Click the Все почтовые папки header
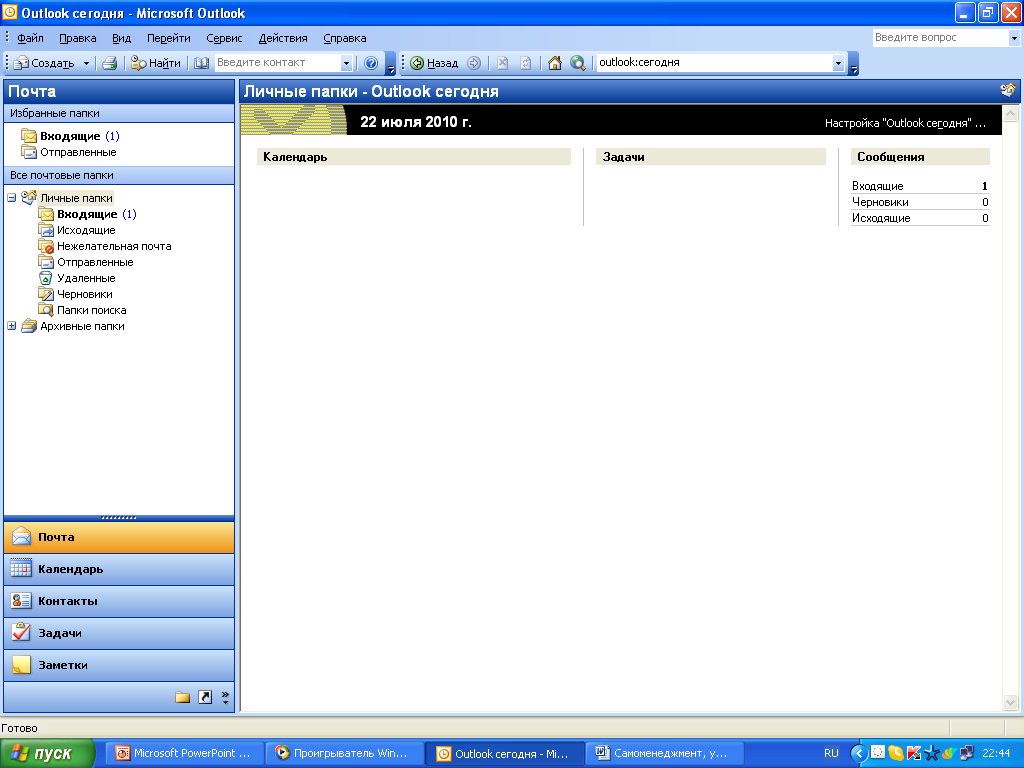 click(119, 176)
